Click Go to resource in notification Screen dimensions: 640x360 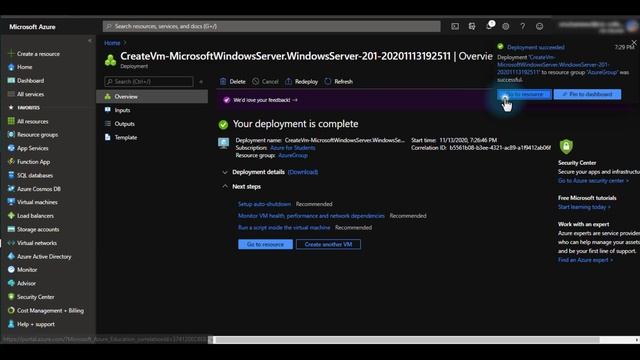pyautogui.click(x=524, y=94)
